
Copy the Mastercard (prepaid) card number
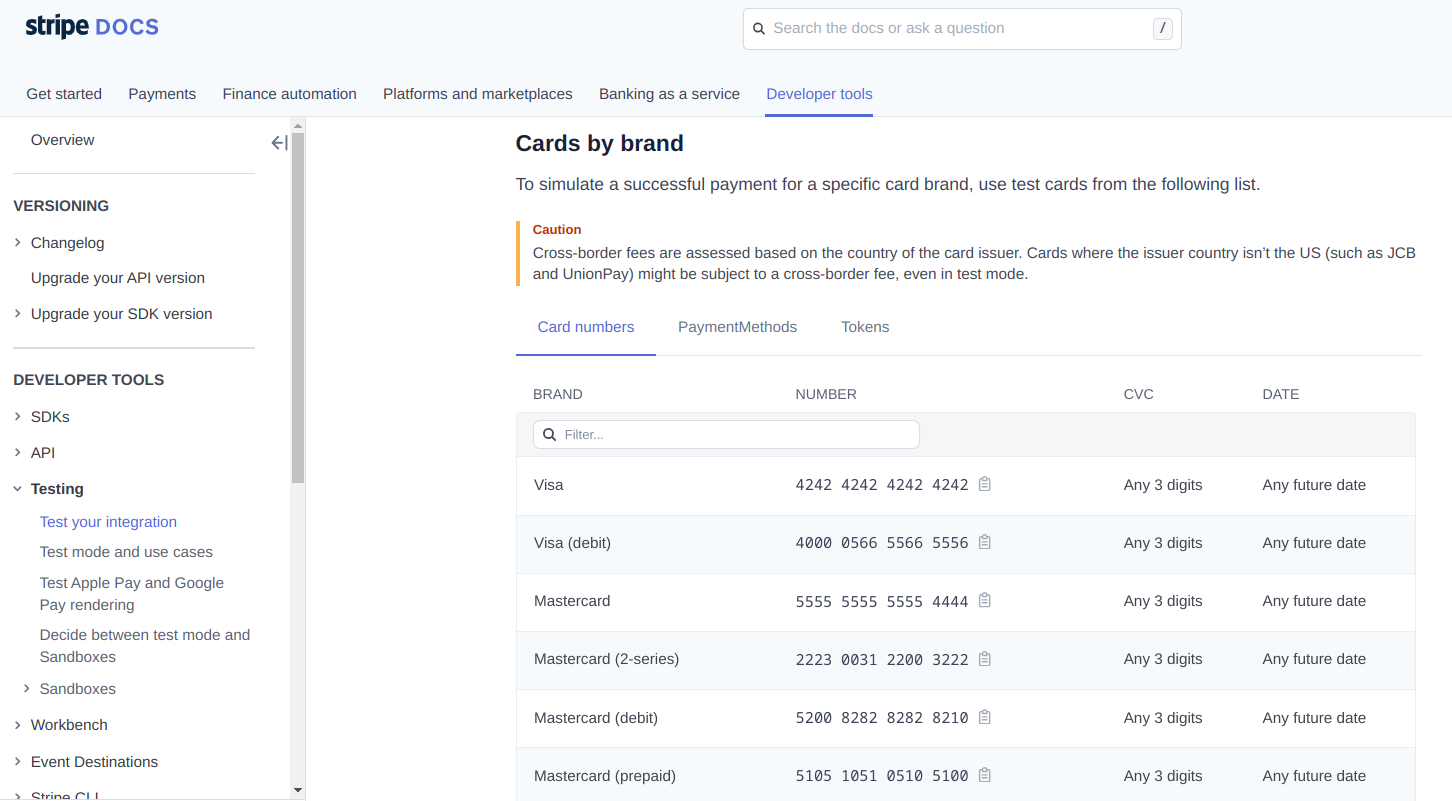coord(985,775)
